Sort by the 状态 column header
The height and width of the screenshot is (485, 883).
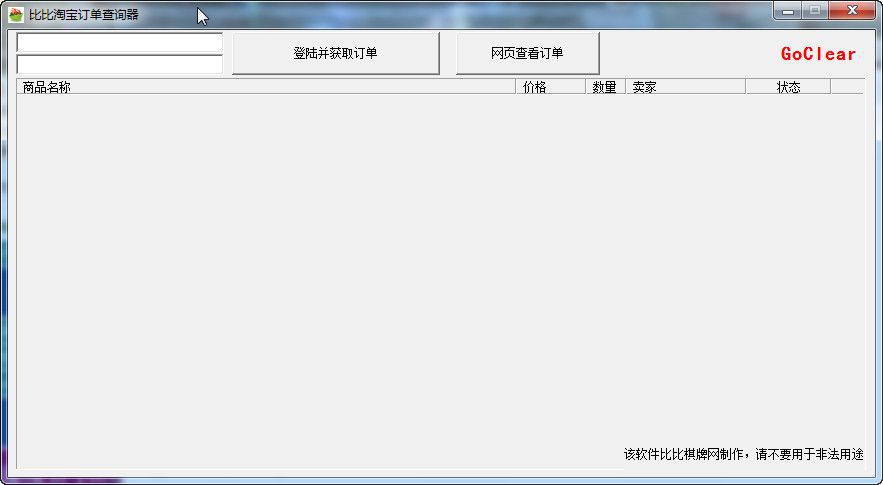[x=788, y=87]
